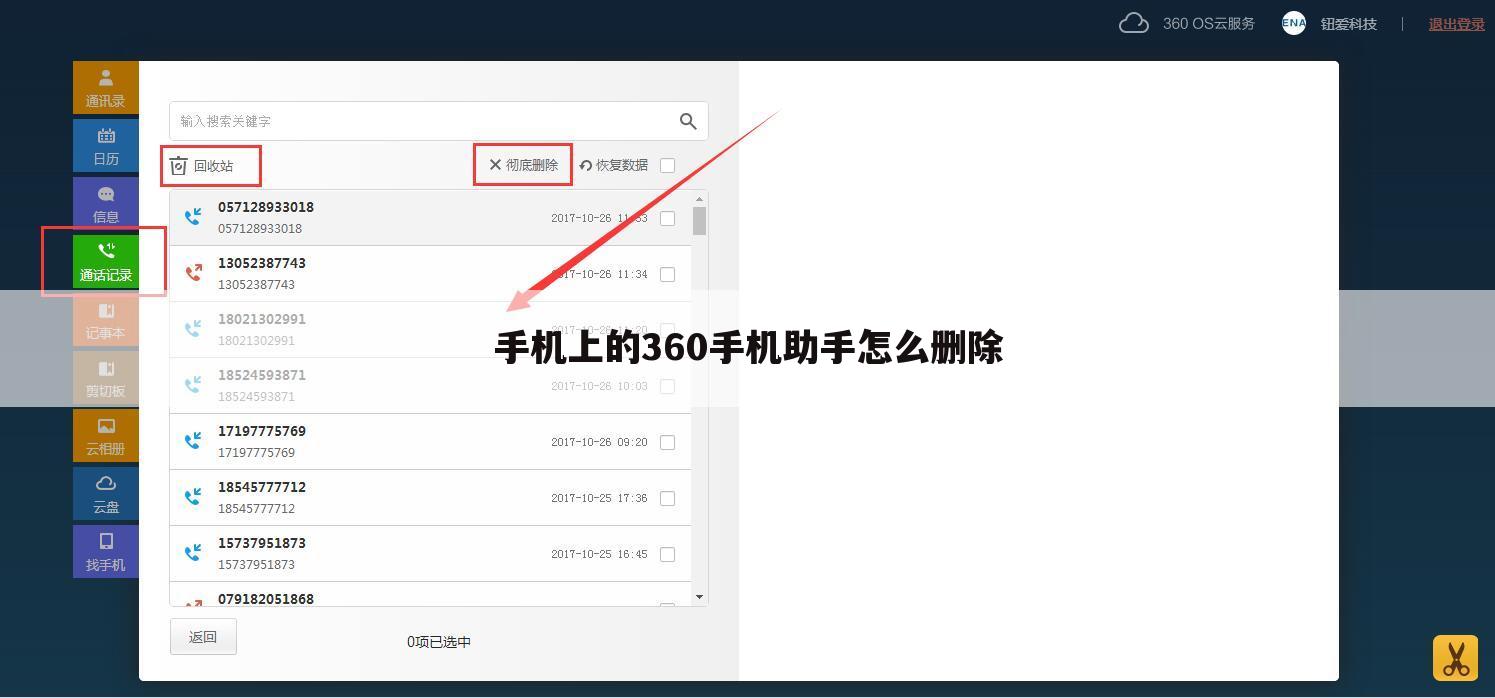1495x698 pixels.
Task: Click the search magnifier icon
Action: [687, 120]
